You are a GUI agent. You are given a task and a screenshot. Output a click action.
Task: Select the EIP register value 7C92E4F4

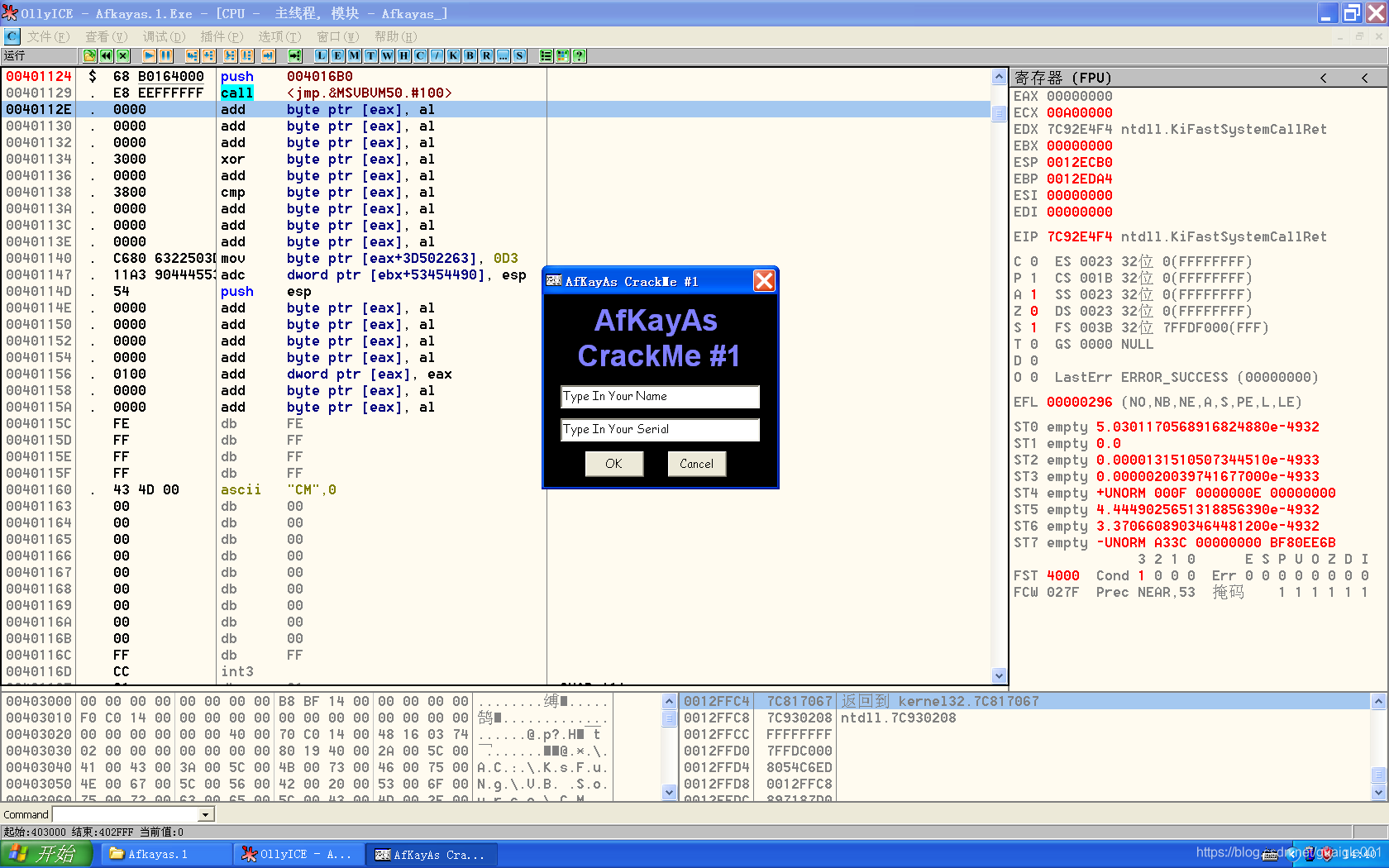[1079, 236]
